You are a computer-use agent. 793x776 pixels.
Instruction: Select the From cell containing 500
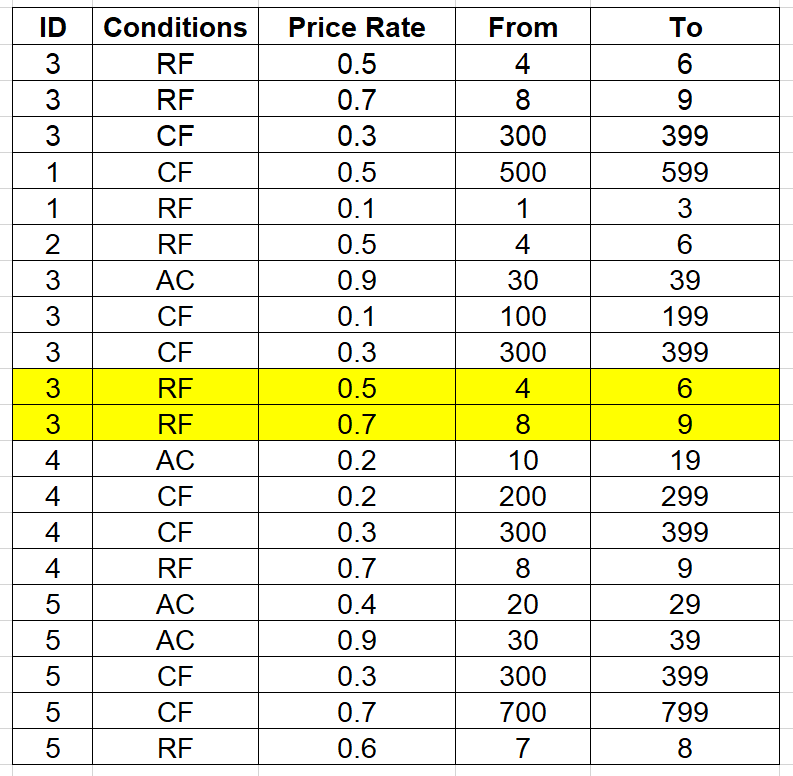click(x=523, y=172)
